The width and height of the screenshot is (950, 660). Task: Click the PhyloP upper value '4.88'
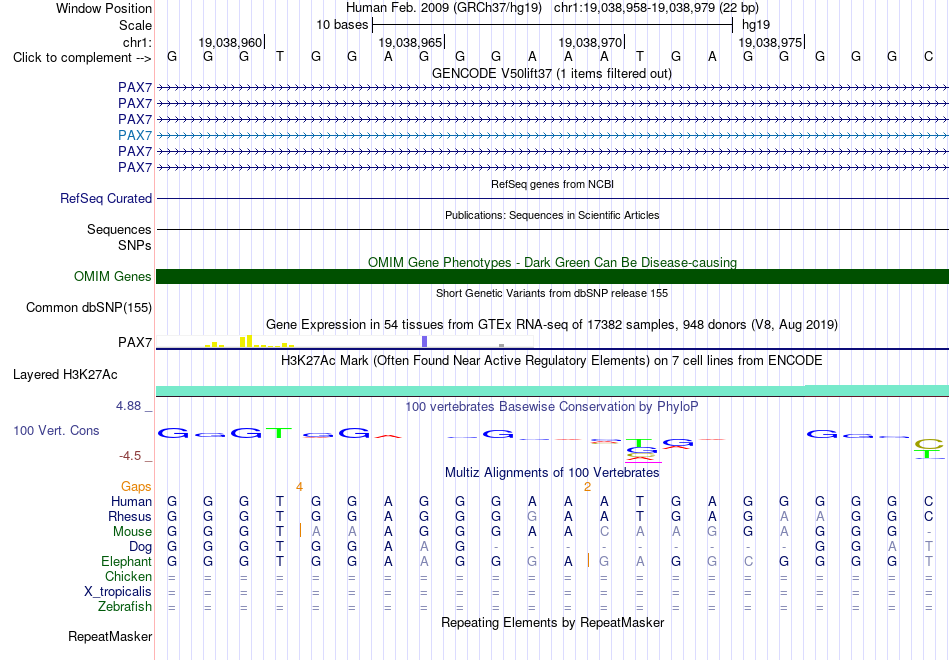(x=128, y=406)
